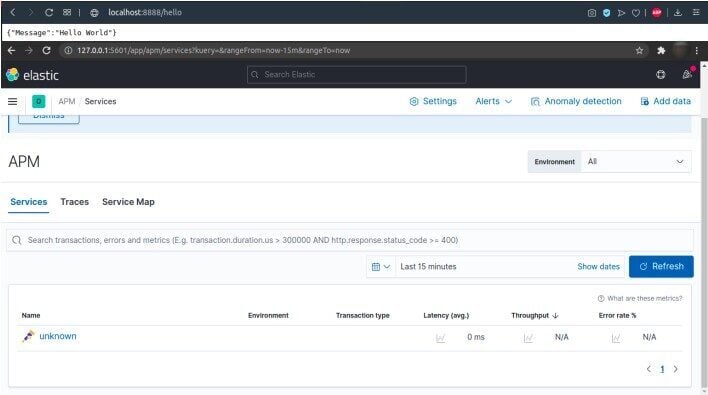Open APM Settings
Image resolution: width=708 pixels, height=395 pixels.
[433, 102]
